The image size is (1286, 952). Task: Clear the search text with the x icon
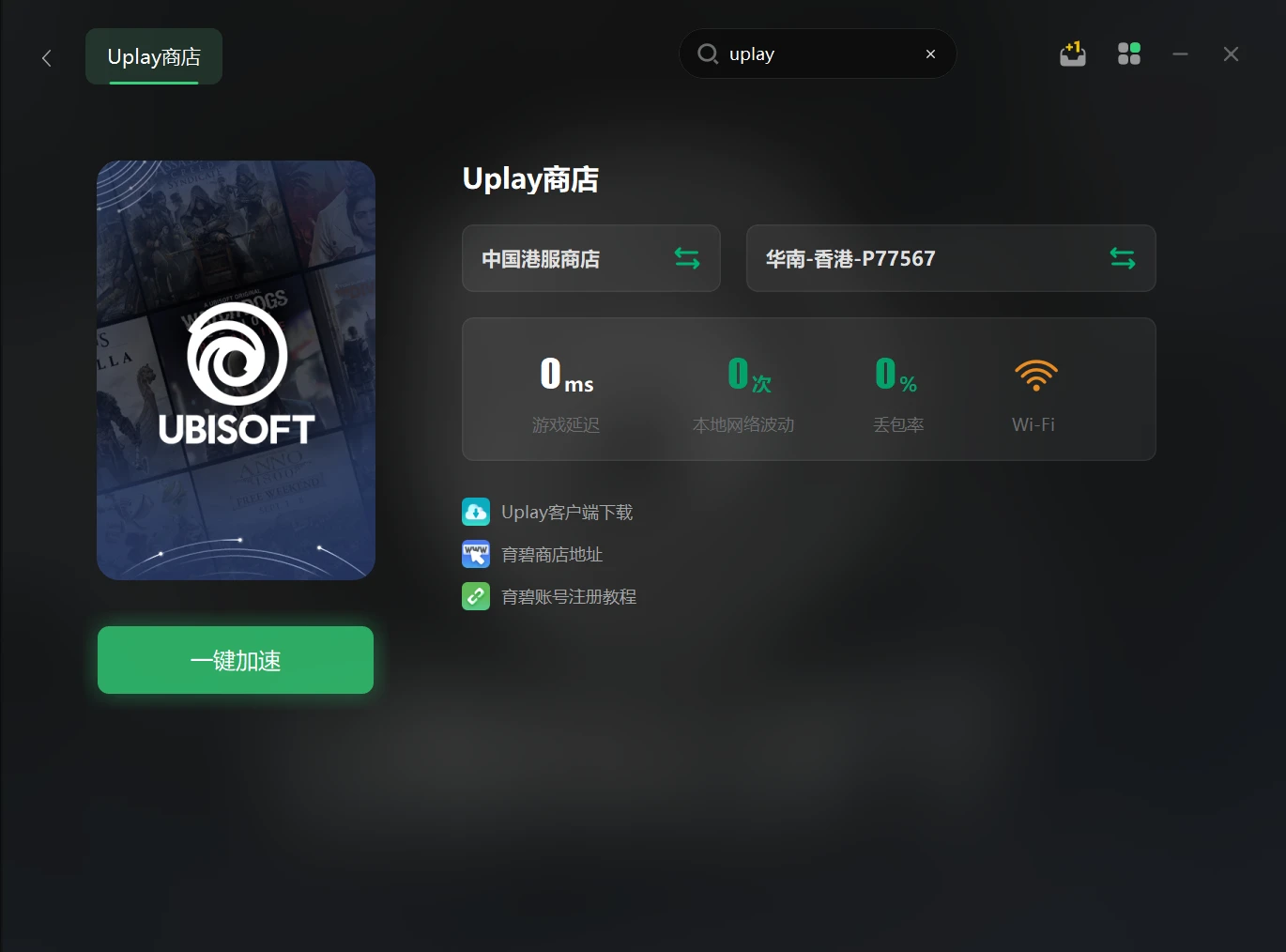[x=930, y=54]
